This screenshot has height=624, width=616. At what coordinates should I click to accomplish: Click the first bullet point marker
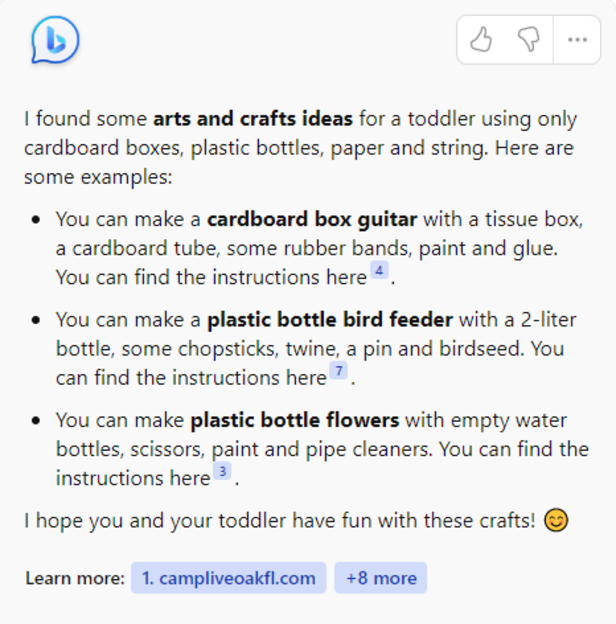tap(37, 220)
